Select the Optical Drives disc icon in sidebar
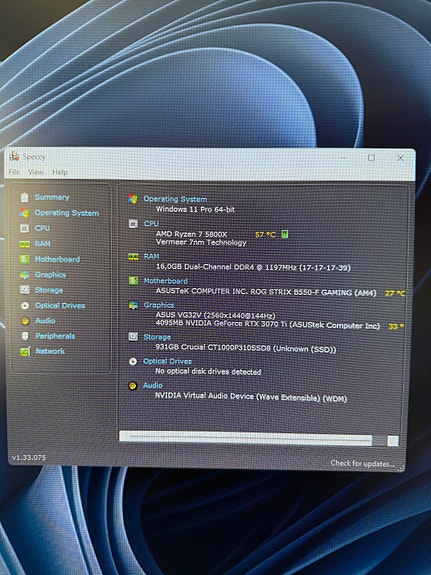 tap(25, 305)
